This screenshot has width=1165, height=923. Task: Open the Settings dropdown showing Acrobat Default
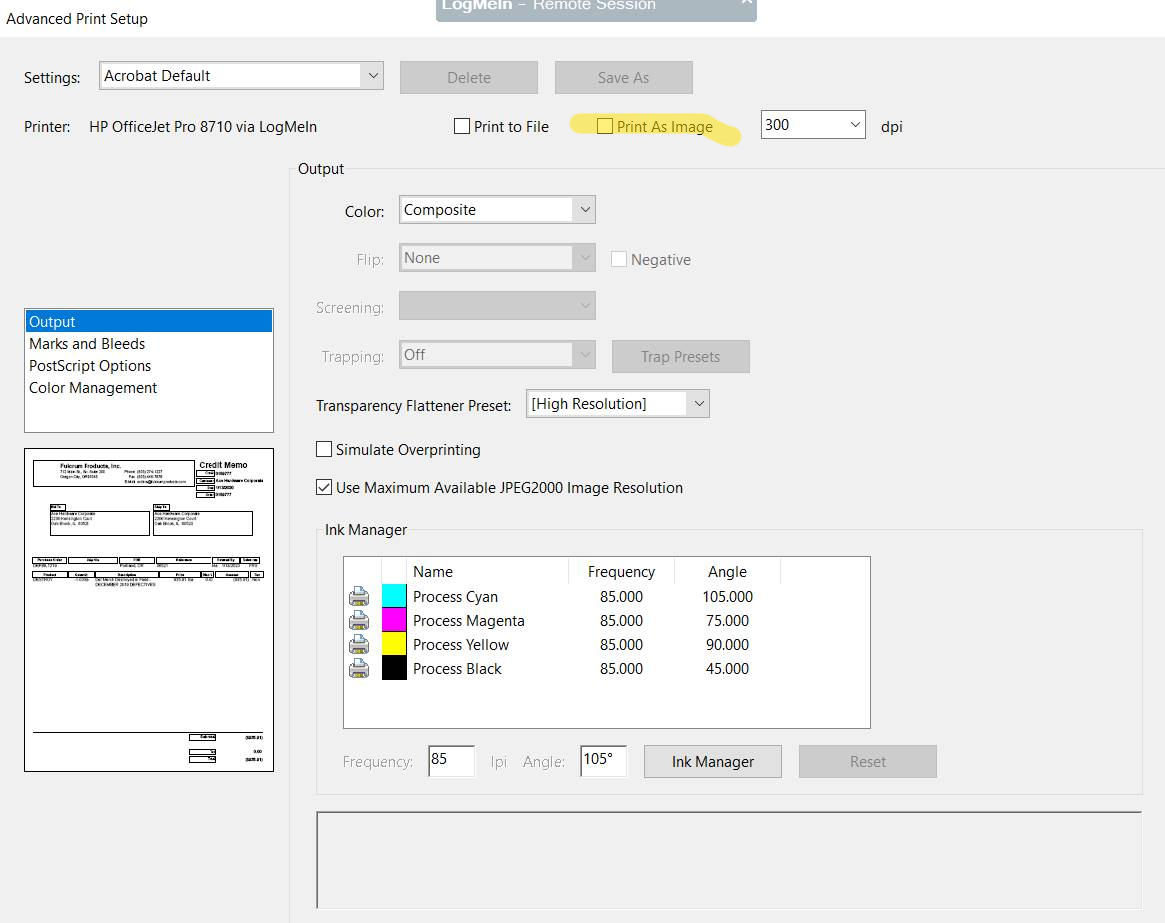point(241,76)
